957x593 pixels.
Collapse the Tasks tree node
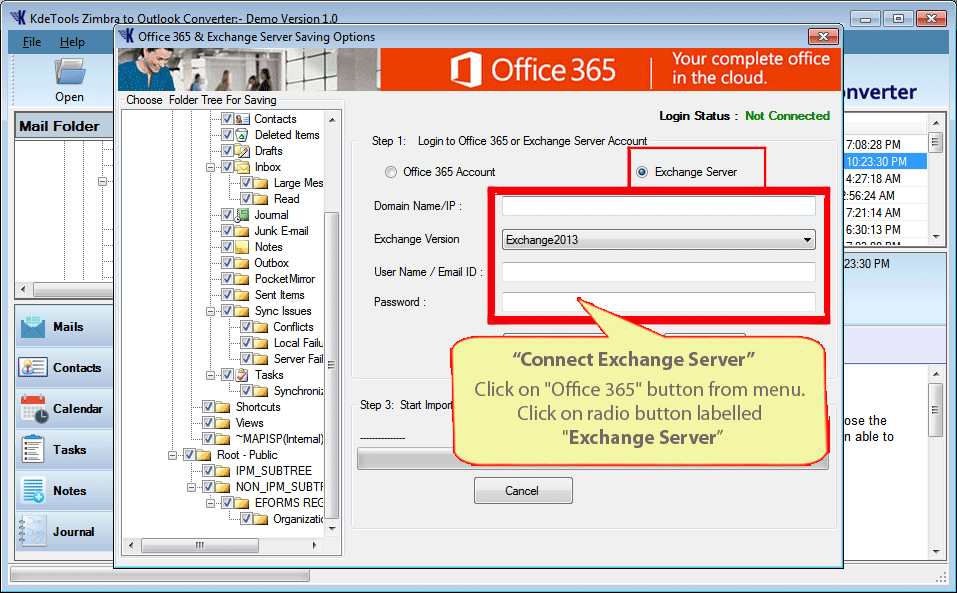210,375
